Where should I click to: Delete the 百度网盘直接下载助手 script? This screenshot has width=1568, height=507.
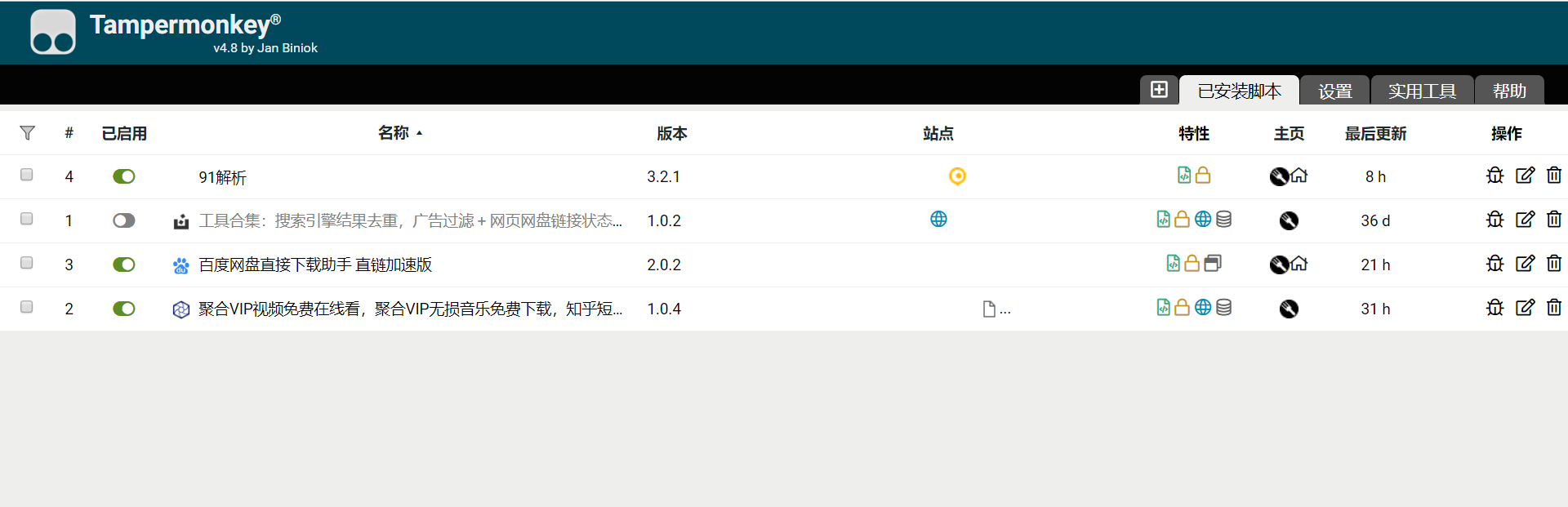[x=1554, y=264]
